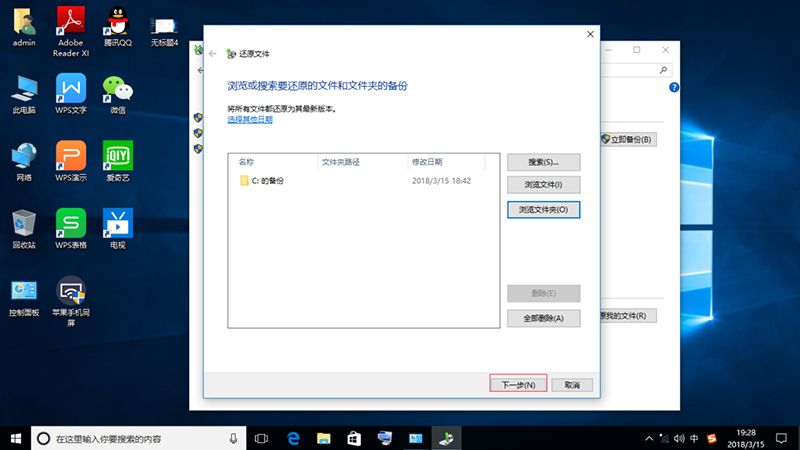Click the blue help icon in background window

pos(674,87)
